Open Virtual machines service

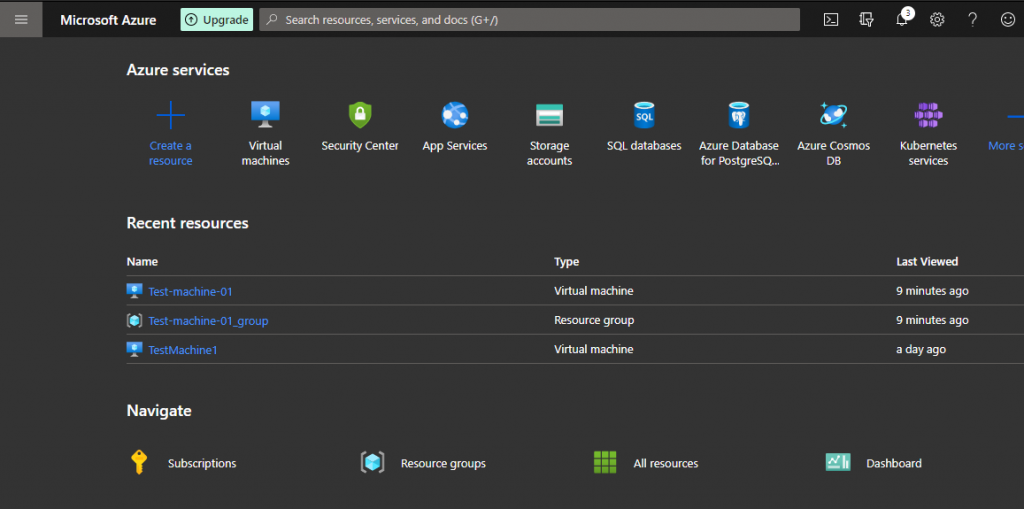(x=265, y=115)
